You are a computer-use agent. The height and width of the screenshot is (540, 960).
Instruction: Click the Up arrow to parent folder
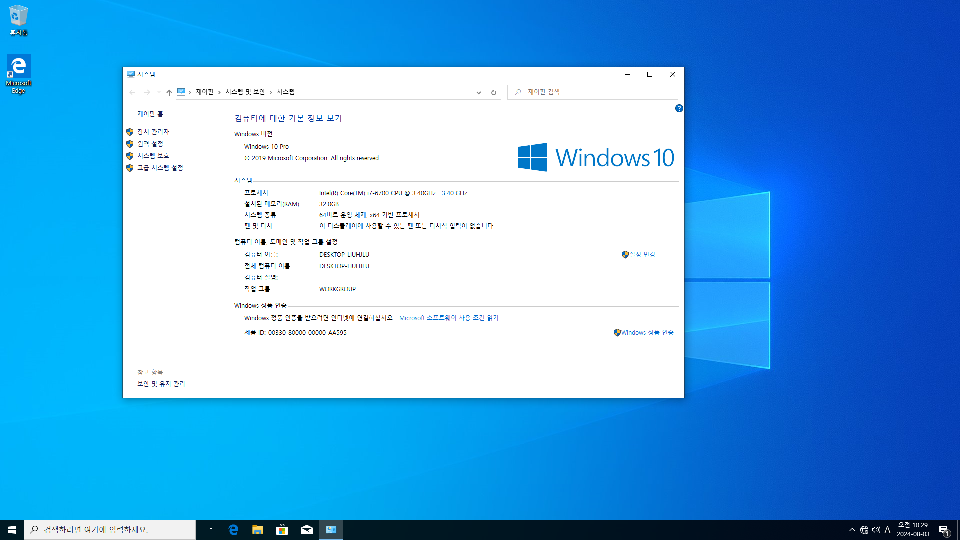[x=169, y=92]
